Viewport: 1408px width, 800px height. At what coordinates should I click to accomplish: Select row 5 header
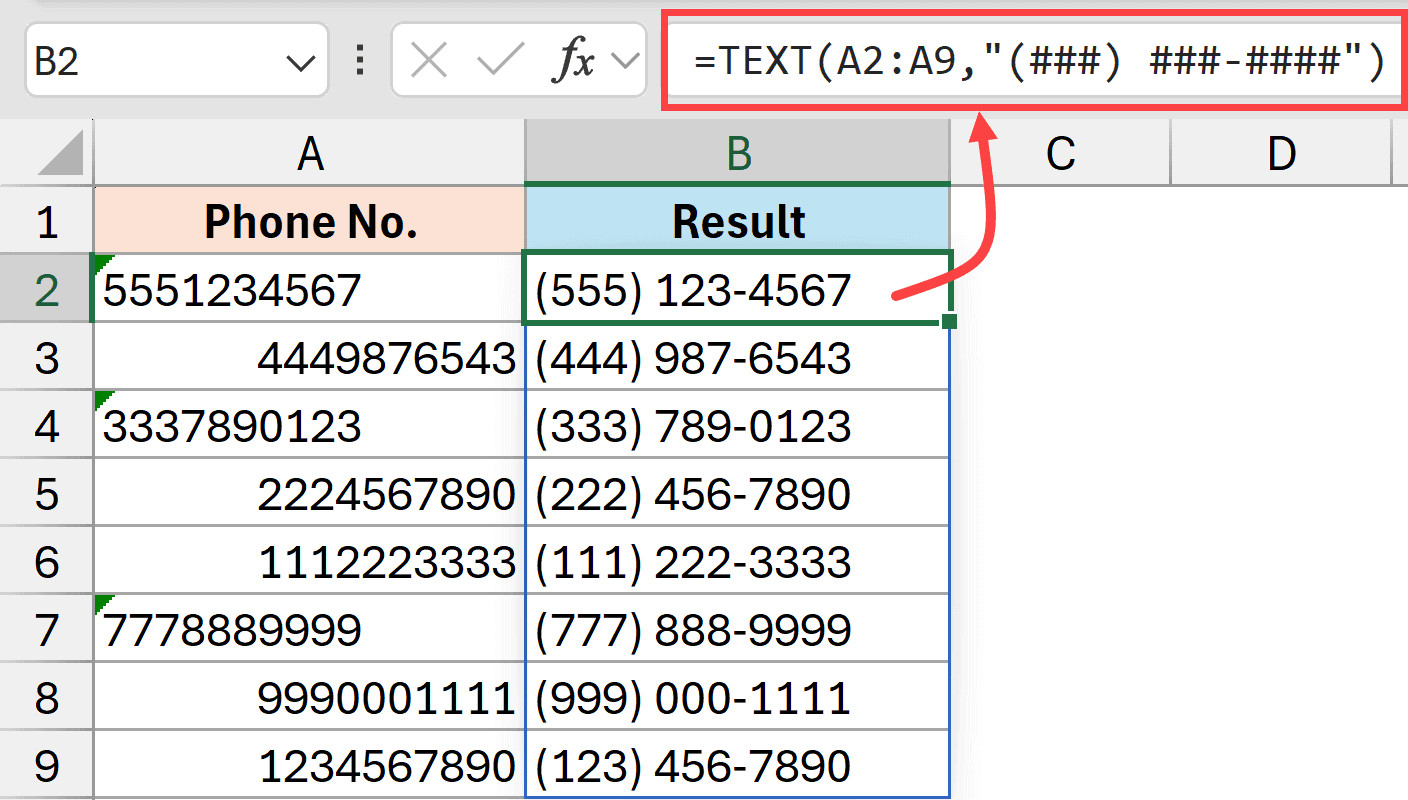pos(47,493)
